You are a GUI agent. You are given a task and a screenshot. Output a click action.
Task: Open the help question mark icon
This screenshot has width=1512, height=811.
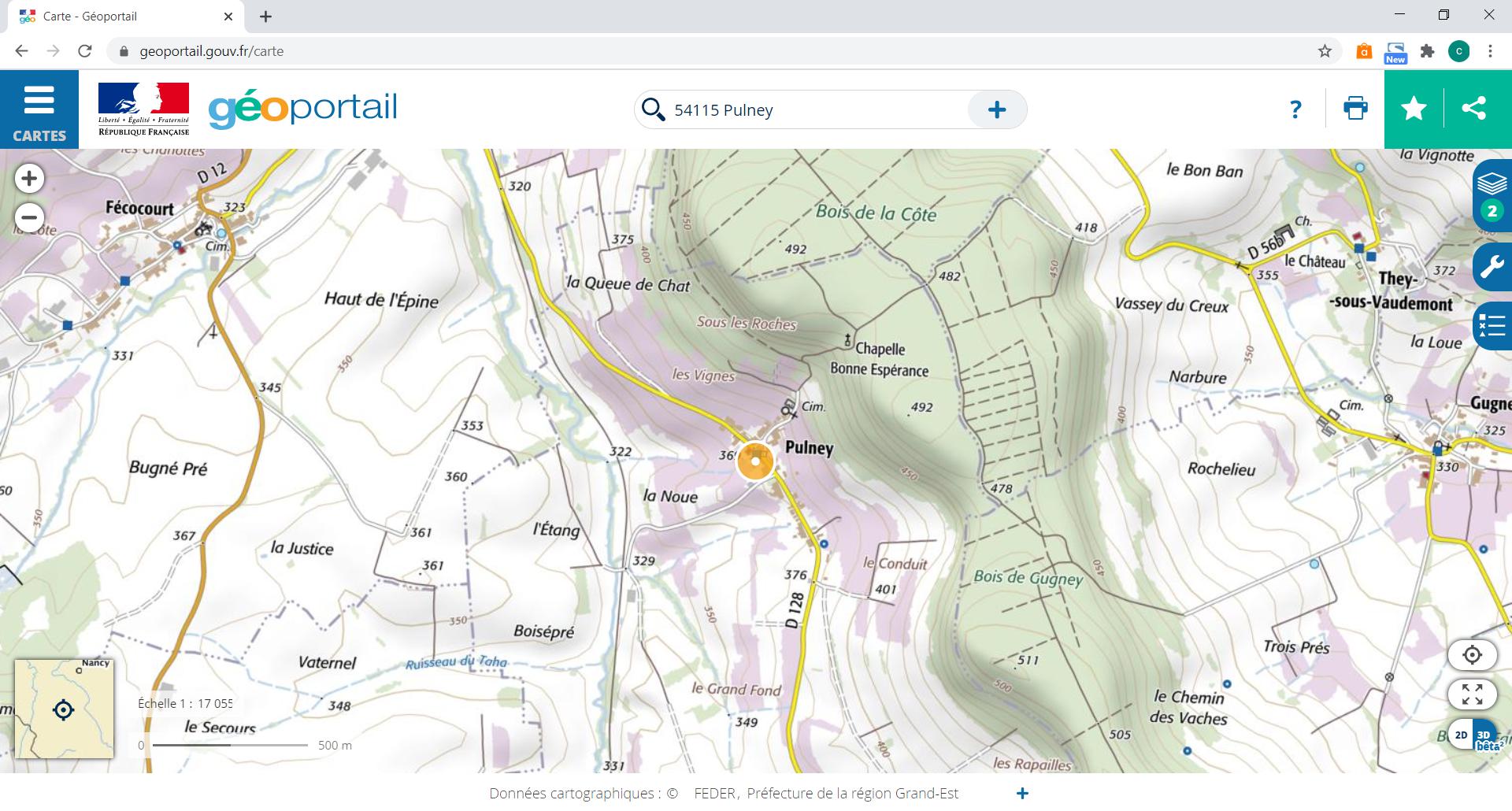[1295, 109]
